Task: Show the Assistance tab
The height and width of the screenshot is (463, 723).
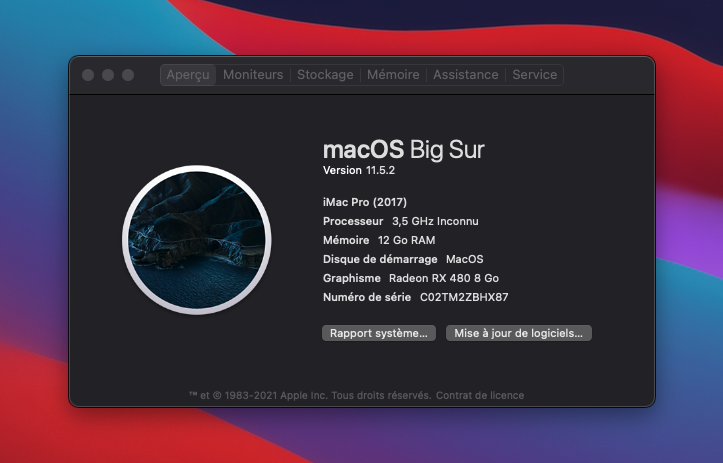Action: point(465,75)
